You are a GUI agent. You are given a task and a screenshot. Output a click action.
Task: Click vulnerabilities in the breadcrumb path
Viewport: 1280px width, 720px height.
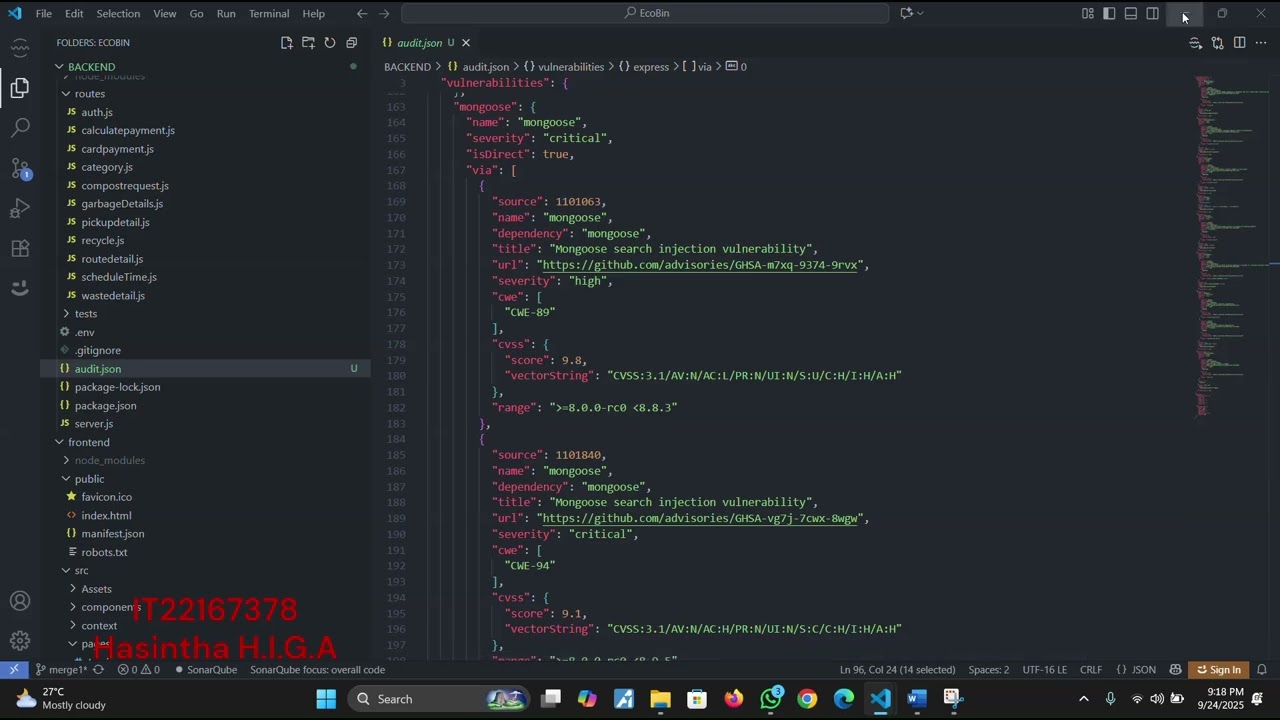pos(571,67)
